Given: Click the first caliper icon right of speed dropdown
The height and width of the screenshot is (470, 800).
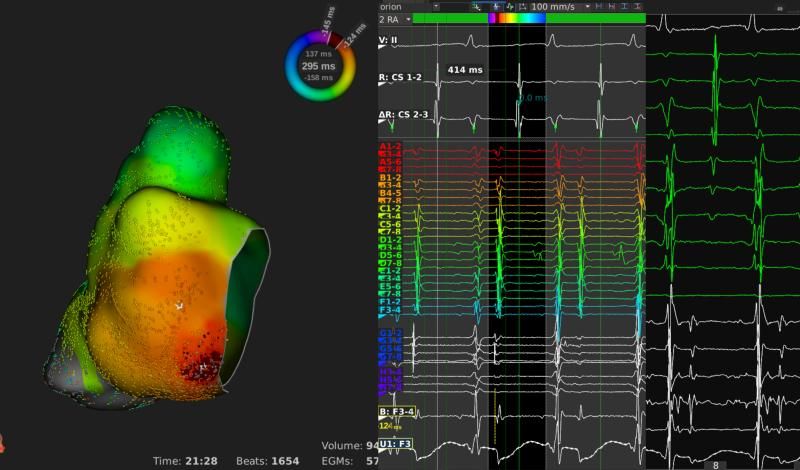Looking at the screenshot, I should click(x=598, y=6).
